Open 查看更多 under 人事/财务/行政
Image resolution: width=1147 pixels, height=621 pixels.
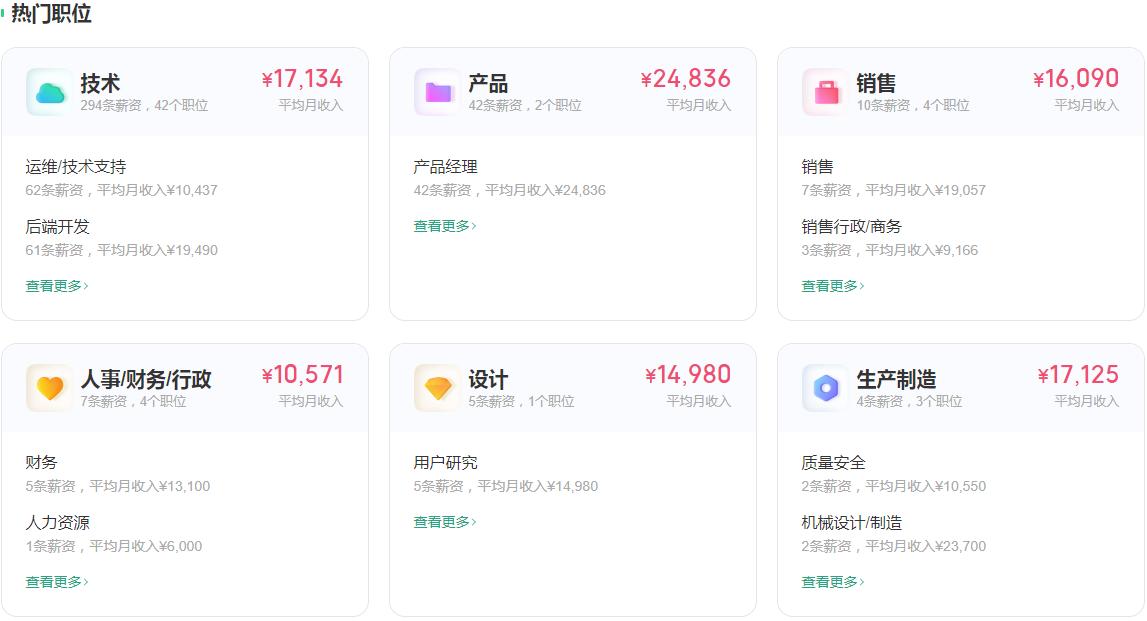pyautogui.click(x=51, y=581)
